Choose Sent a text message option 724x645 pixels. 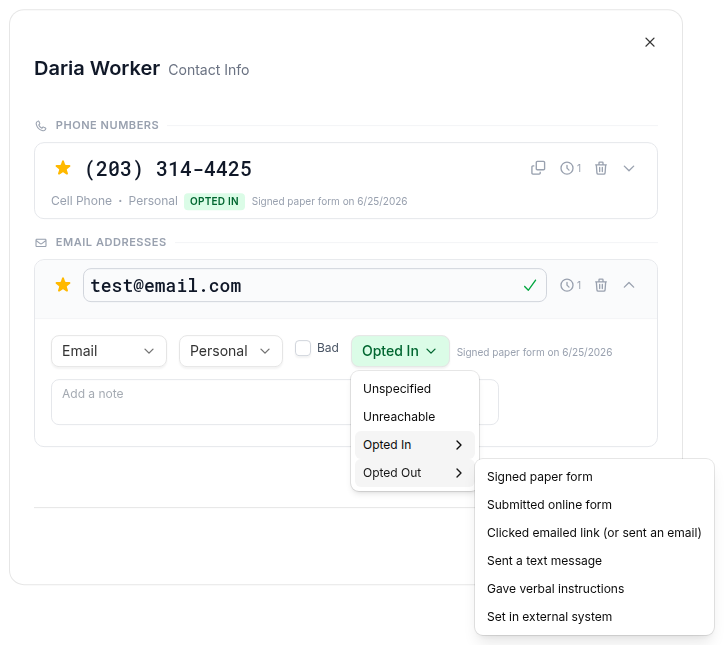click(x=594, y=561)
